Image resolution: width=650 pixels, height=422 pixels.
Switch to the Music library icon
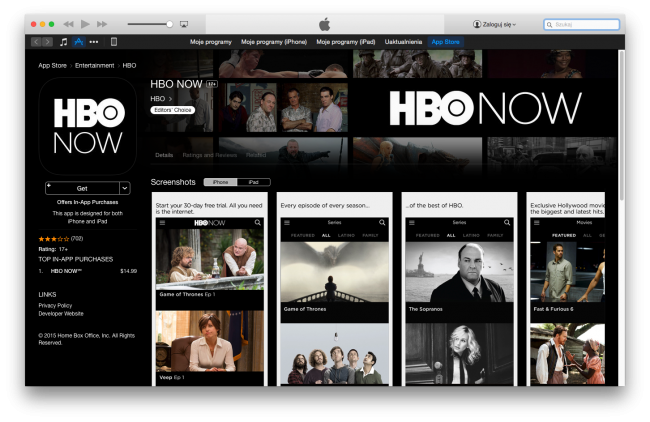(63, 41)
